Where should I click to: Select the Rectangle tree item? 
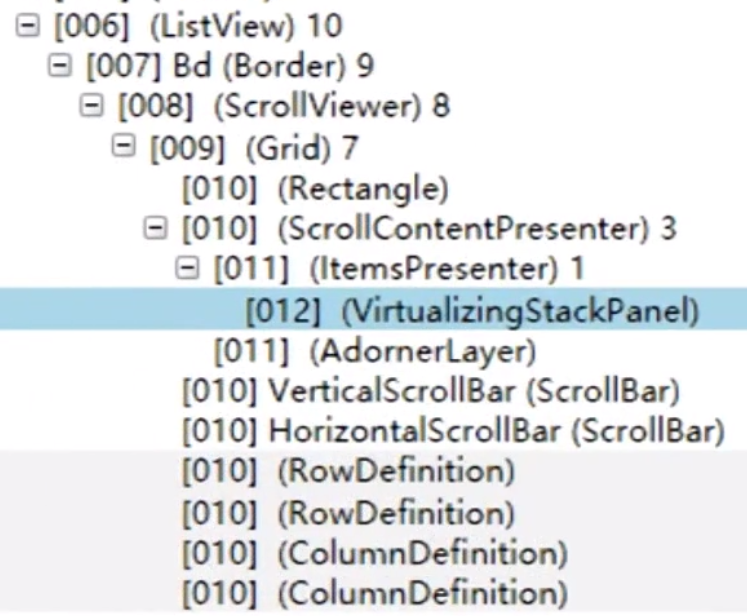pos(315,188)
